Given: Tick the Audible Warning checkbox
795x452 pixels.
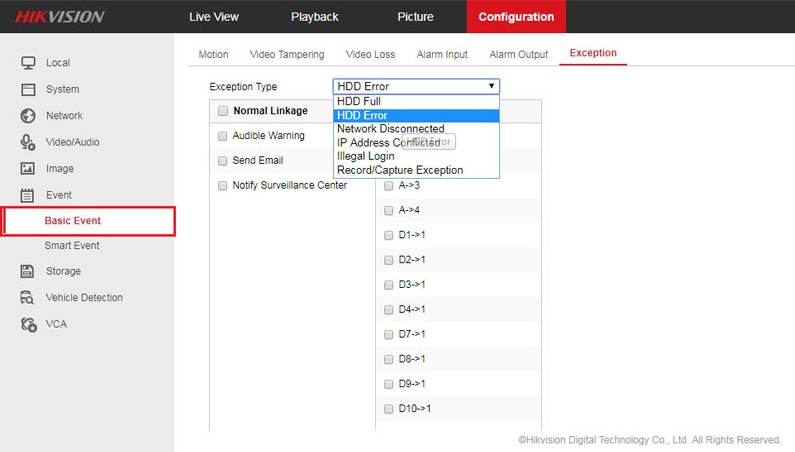Looking at the screenshot, I should pyautogui.click(x=222, y=136).
